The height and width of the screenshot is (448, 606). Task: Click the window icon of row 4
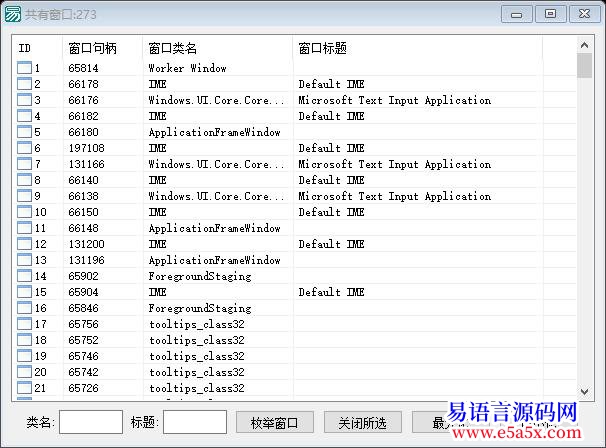pos(24,116)
